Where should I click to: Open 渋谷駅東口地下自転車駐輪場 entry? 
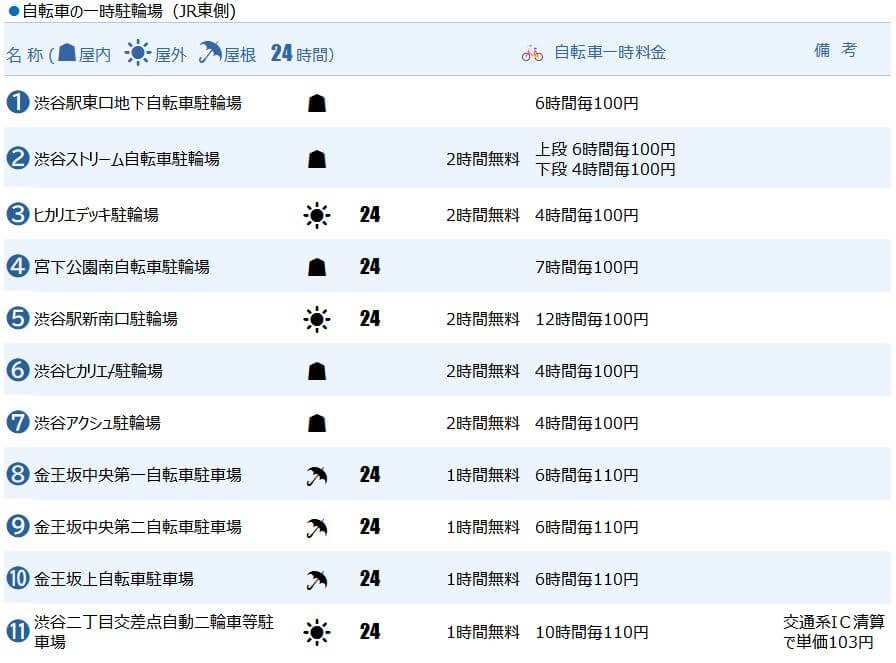pyautogui.click(x=137, y=103)
